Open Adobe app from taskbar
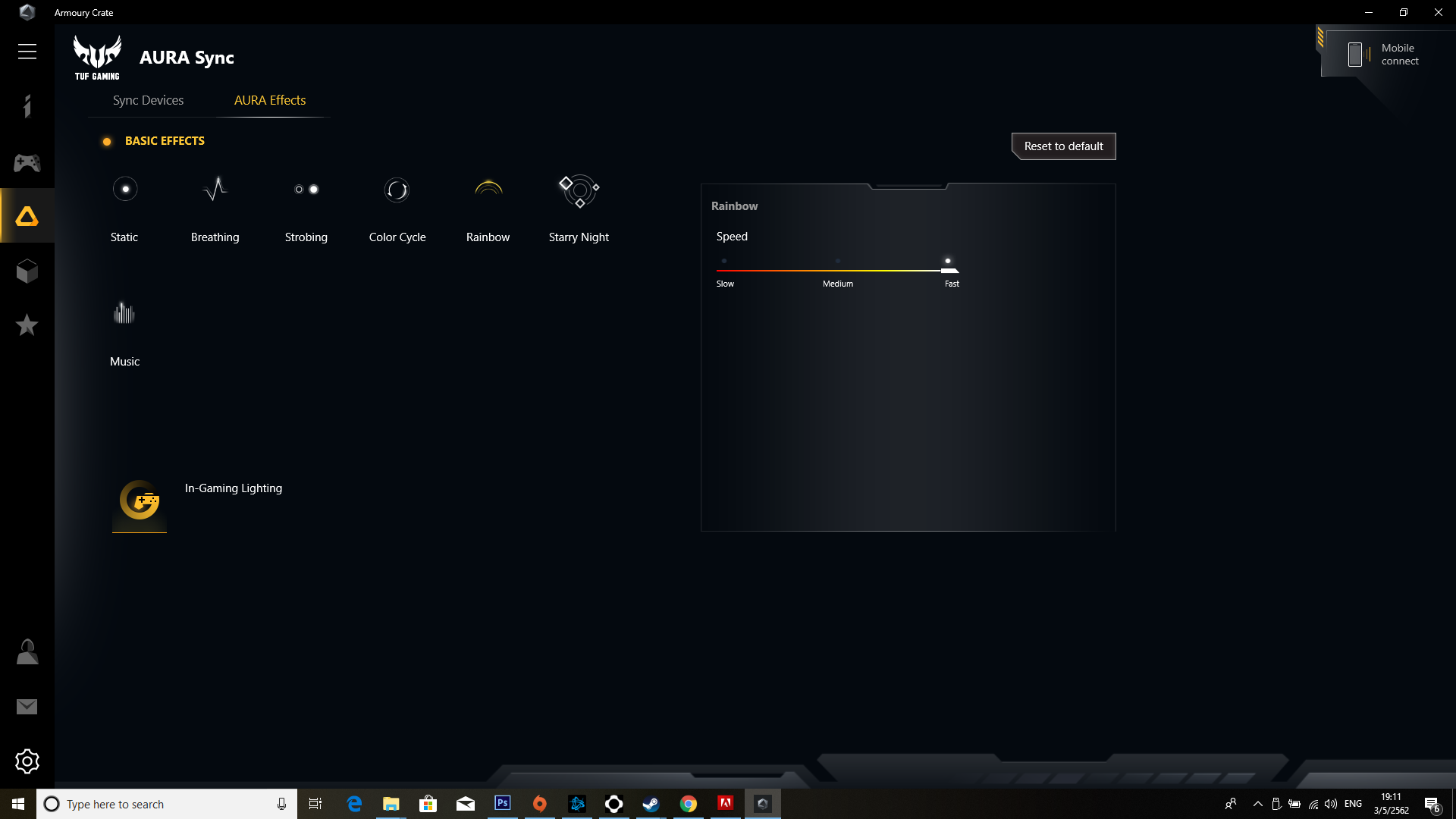Viewport: 1456px width, 819px height. click(726, 804)
